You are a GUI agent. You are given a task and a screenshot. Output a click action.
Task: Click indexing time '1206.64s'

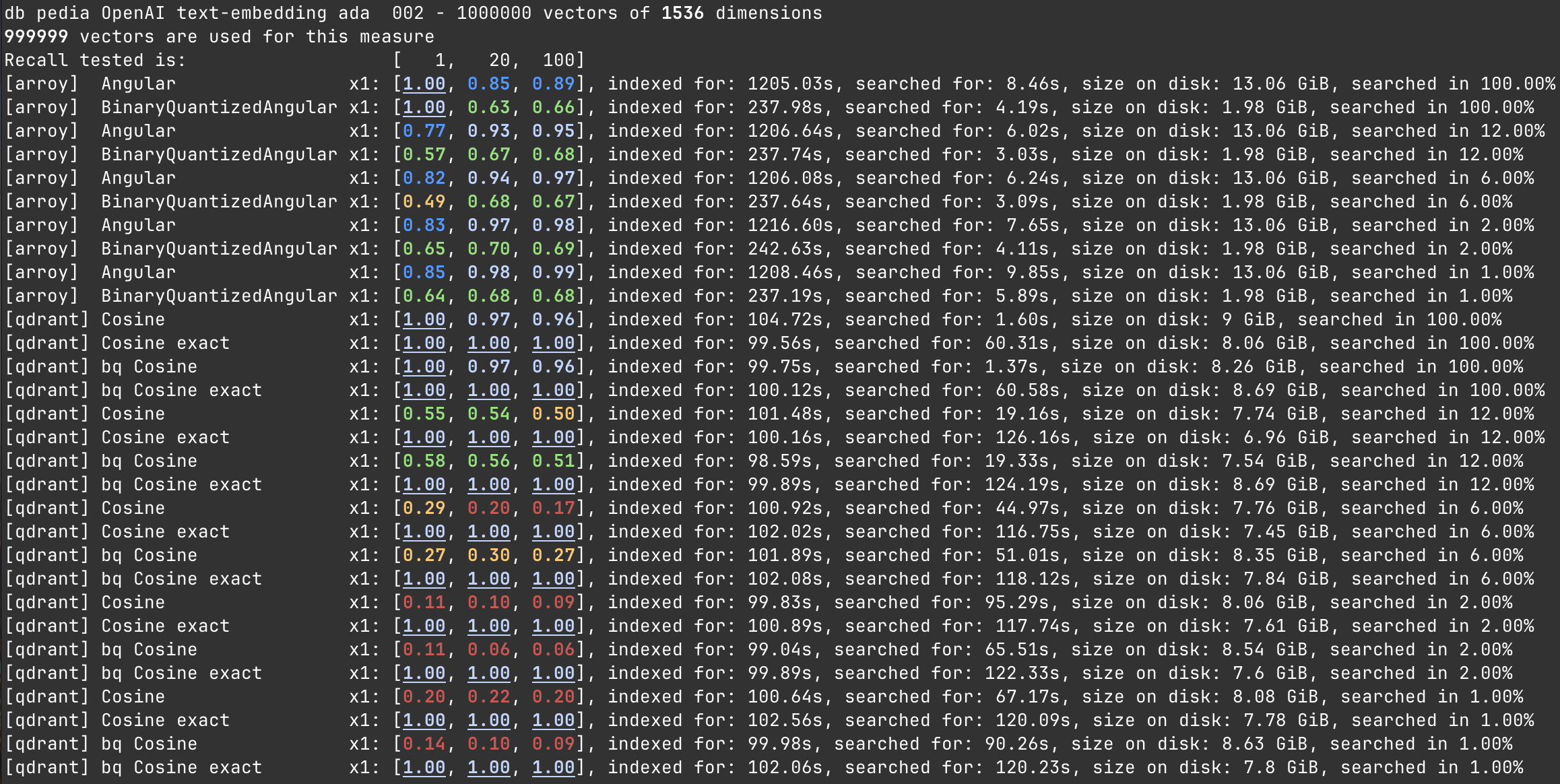pos(791,131)
